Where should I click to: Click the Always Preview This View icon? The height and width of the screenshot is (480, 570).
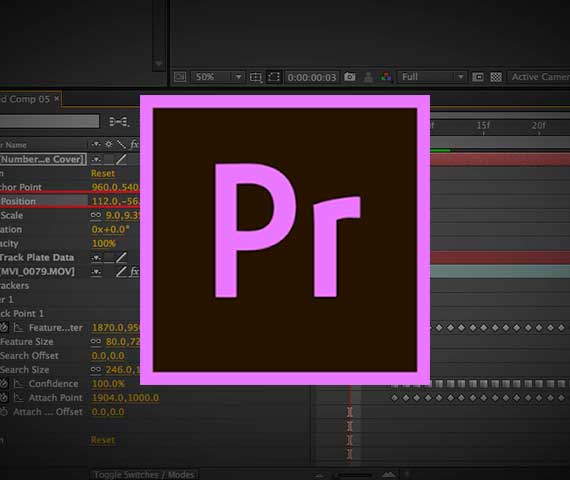pyautogui.click(x=180, y=77)
